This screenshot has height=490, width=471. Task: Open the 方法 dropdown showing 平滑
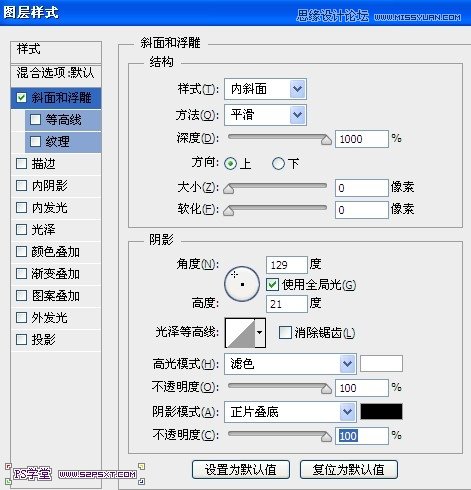click(265, 115)
